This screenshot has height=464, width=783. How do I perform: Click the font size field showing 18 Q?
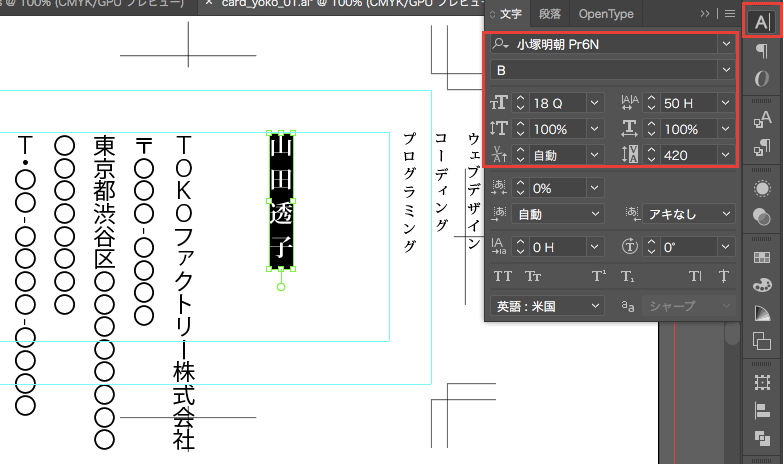click(558, 103)
